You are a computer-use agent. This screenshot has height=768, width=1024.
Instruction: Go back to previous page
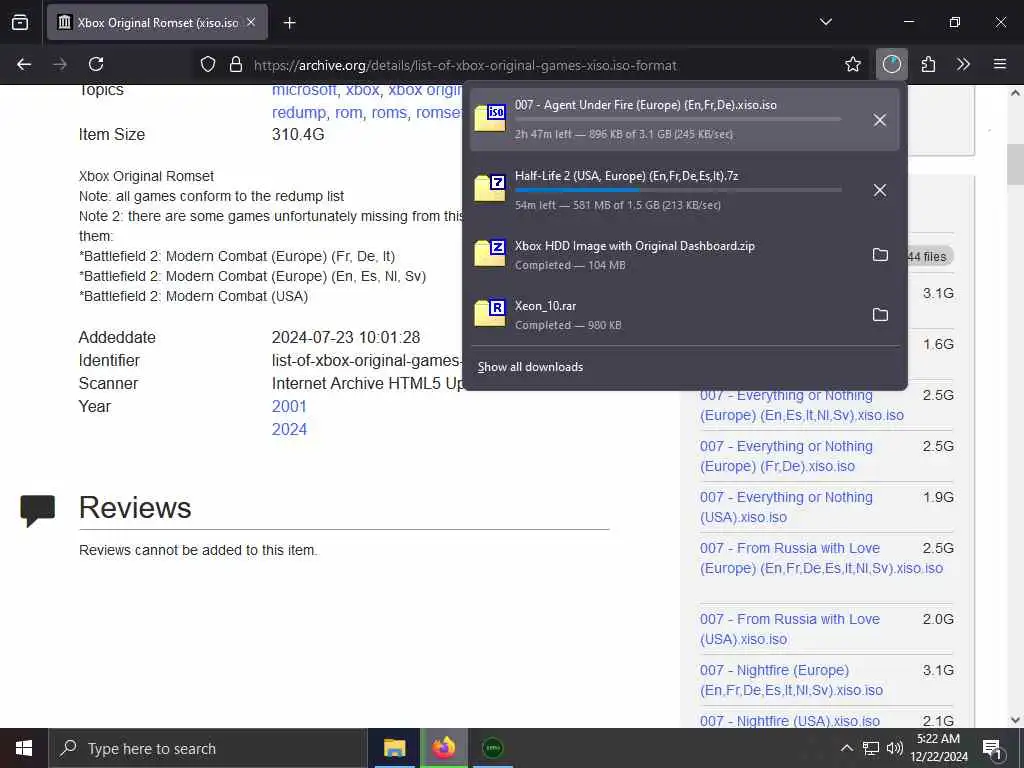[24, 64]
